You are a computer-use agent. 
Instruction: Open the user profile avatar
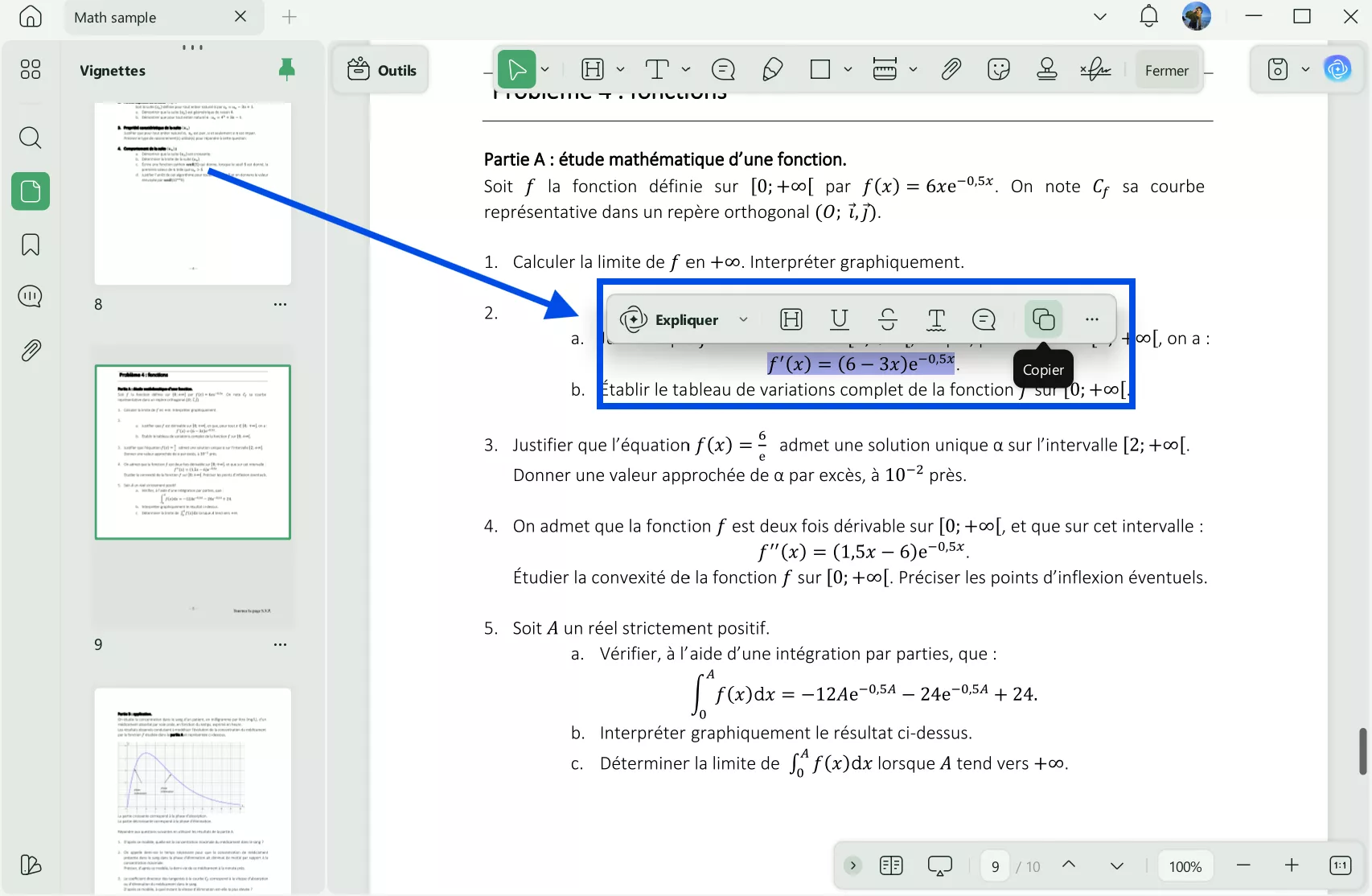[1197, 17]
